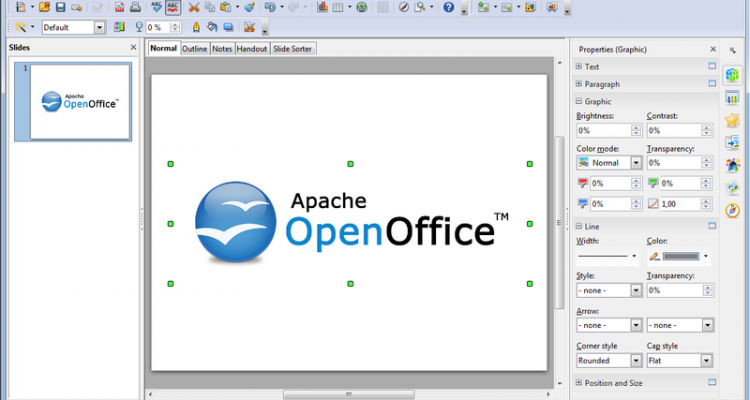Toggle Display Grid dotted icon

click(x=383, y=7)
